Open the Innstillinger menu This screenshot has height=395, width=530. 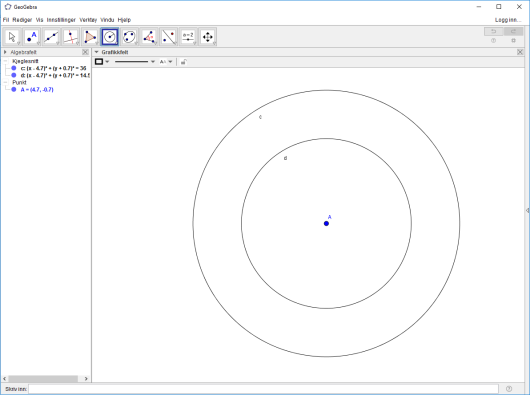pos(61,20)
